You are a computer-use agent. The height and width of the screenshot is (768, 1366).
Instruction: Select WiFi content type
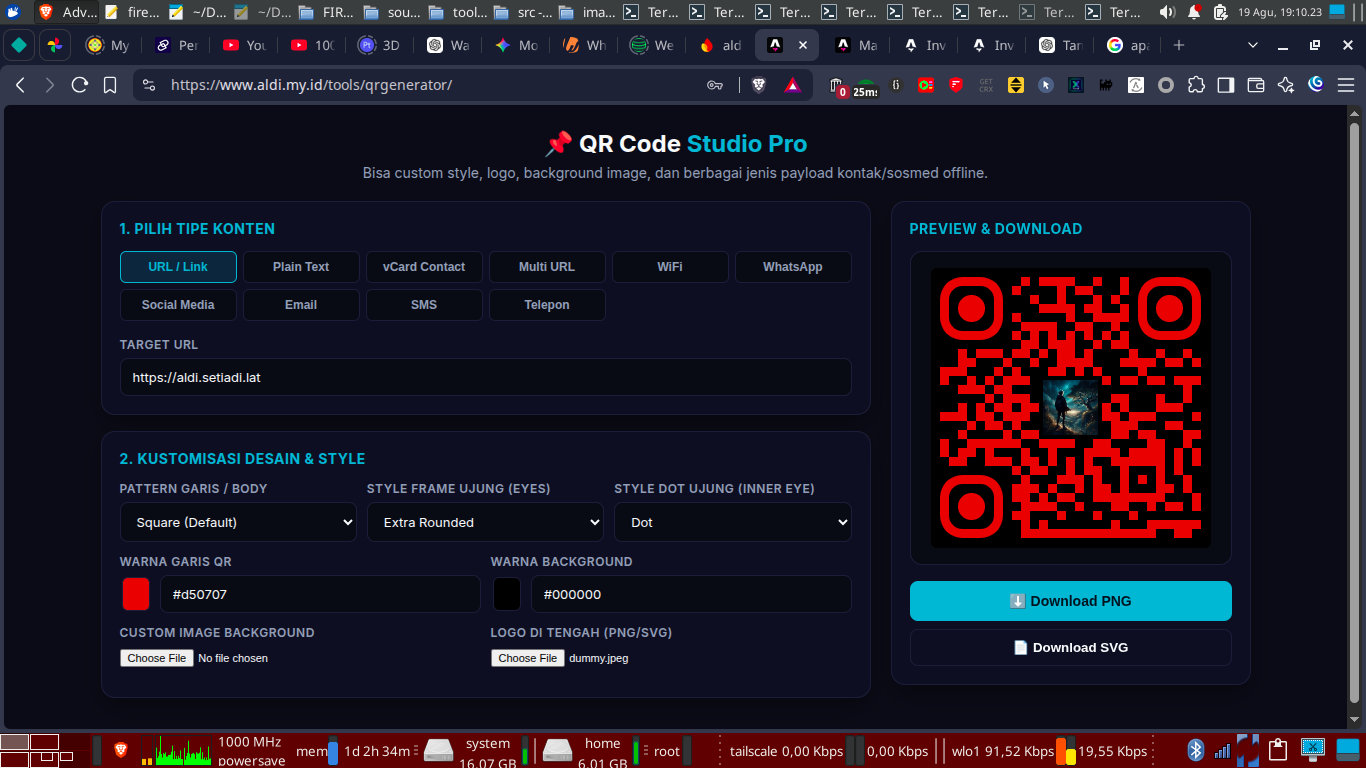pyautogui.click(x=670, y=267)
